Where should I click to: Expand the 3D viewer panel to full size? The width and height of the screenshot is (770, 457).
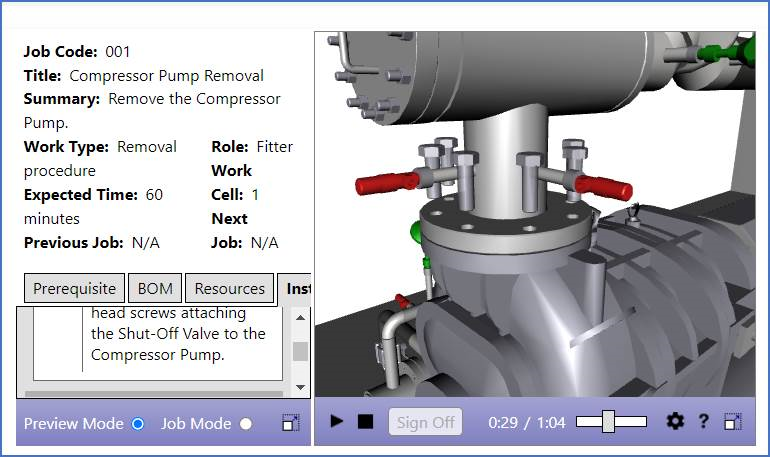(x=733, y=422)
